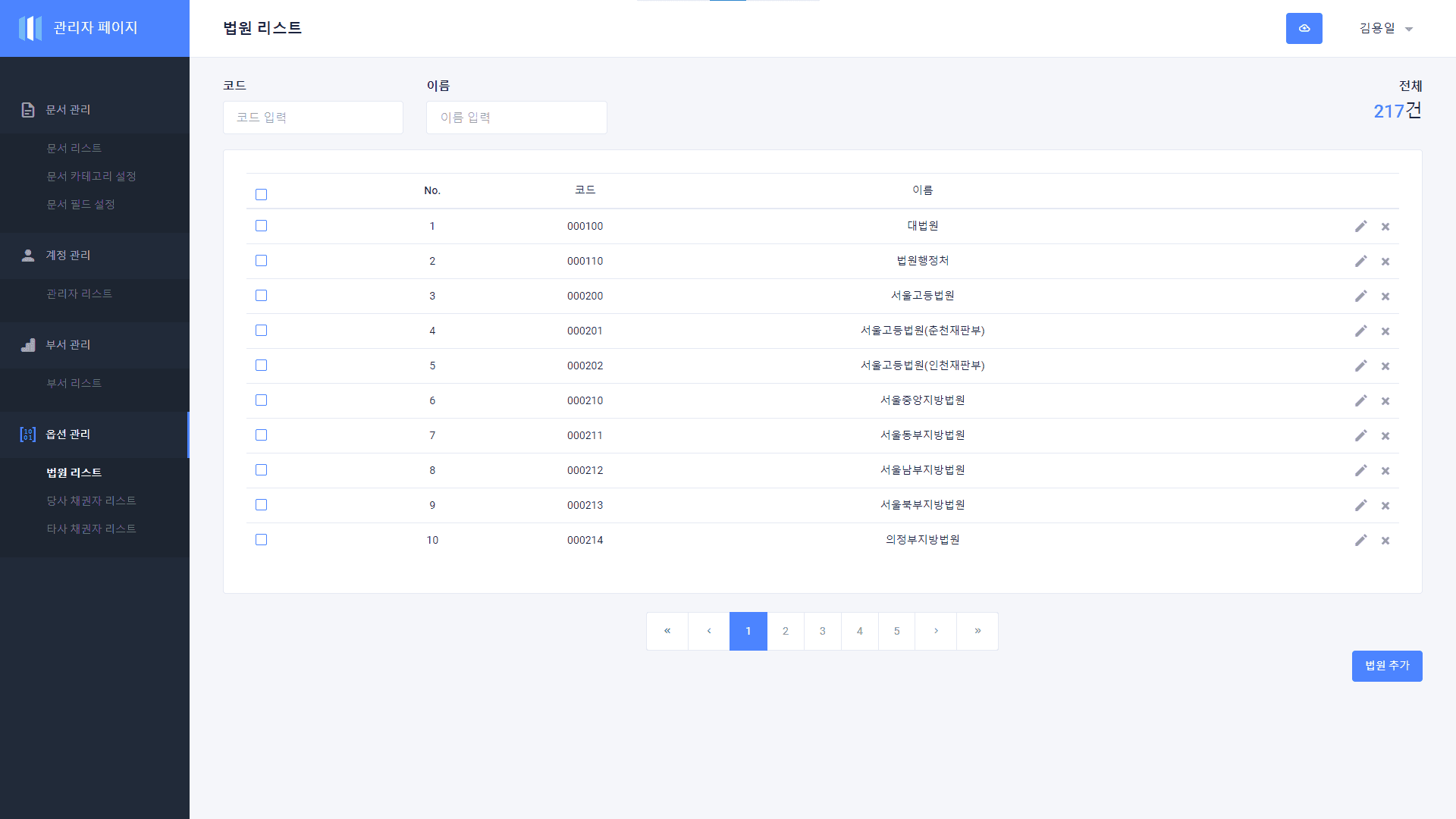Edit the 서울중앙지방법원 row
The width and height of the screenshot is (1456, 819).
pyautogui.click(x=1361, y=400)
